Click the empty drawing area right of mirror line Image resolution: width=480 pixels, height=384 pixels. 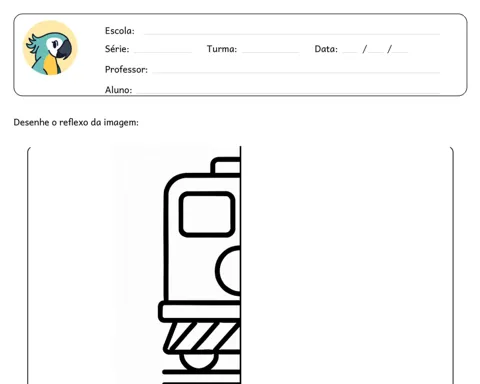point(347,265)
